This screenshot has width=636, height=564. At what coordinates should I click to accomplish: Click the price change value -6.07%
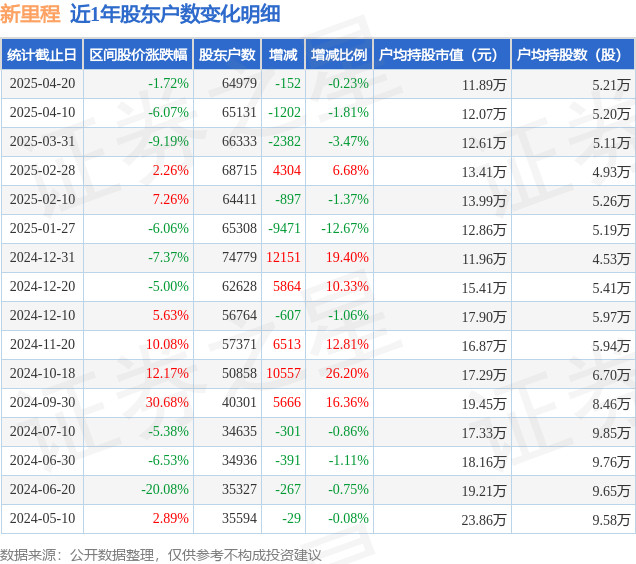coord(168,112)
